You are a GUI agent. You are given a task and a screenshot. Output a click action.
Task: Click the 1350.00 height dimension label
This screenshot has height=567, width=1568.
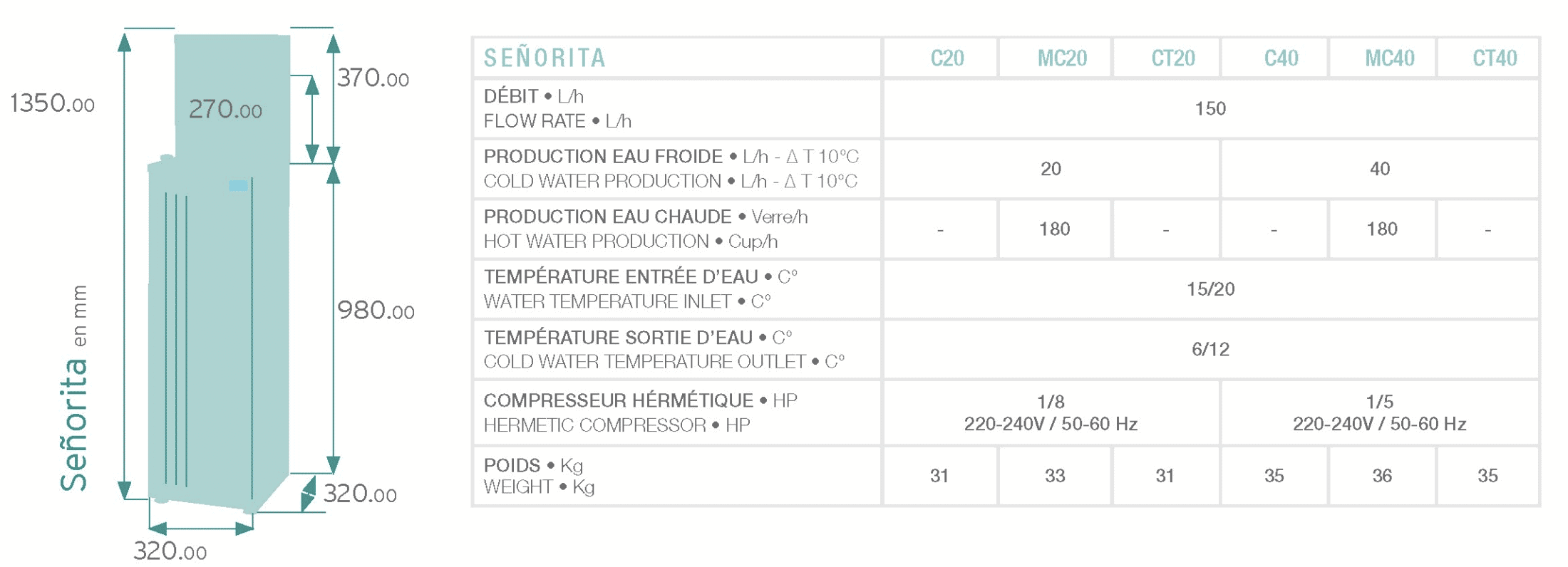tap(52, 104)
